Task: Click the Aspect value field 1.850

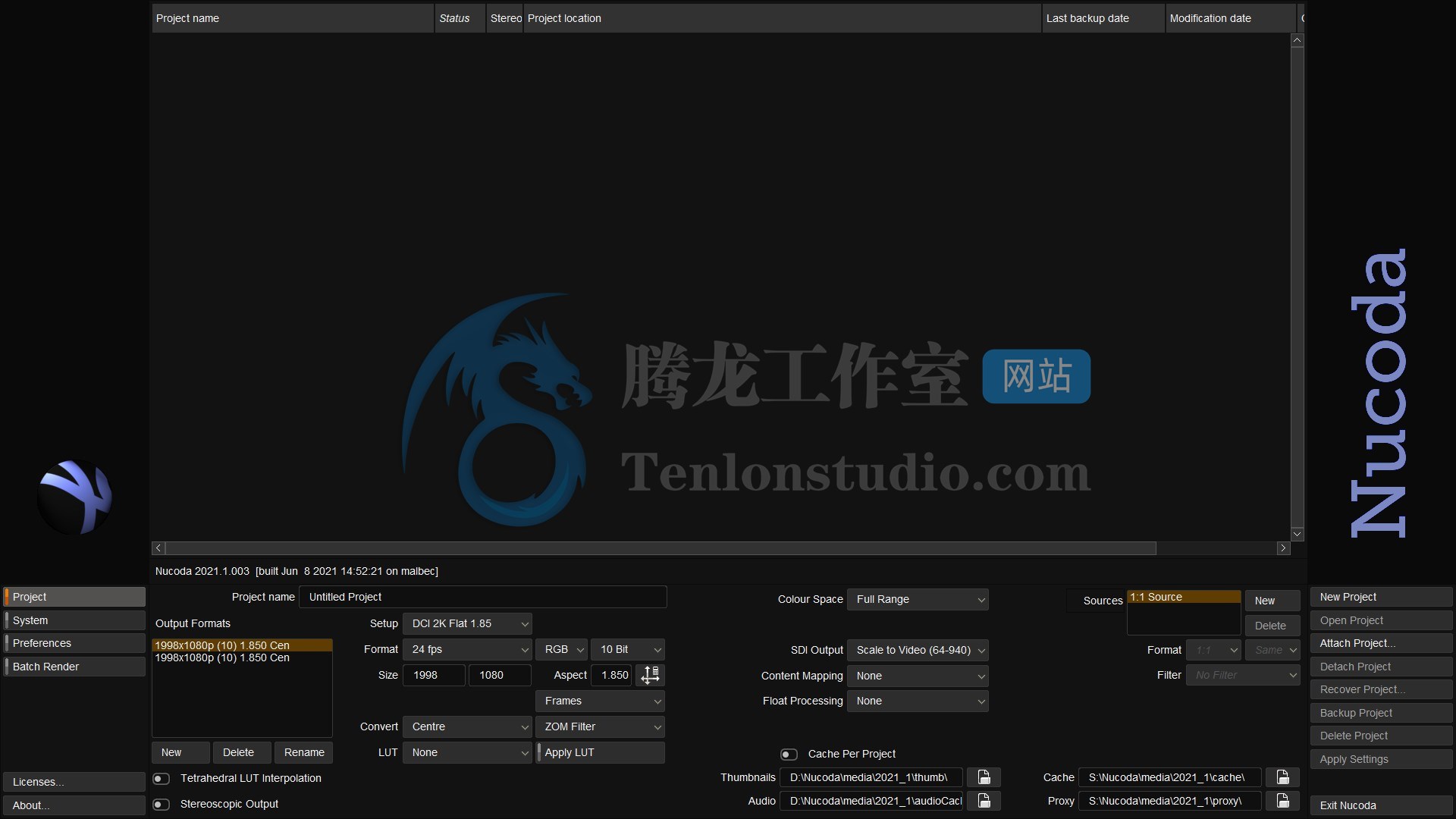Action: tap(611, 675)
